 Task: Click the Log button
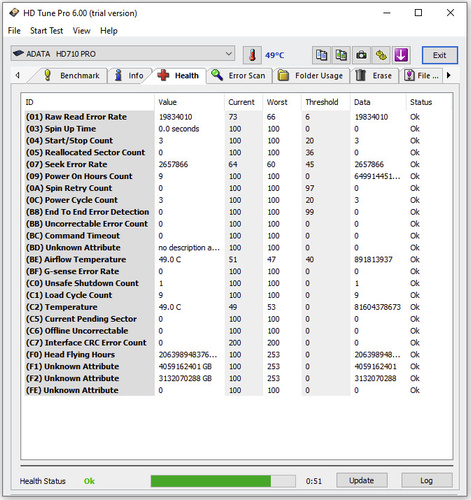pos(426,480)
